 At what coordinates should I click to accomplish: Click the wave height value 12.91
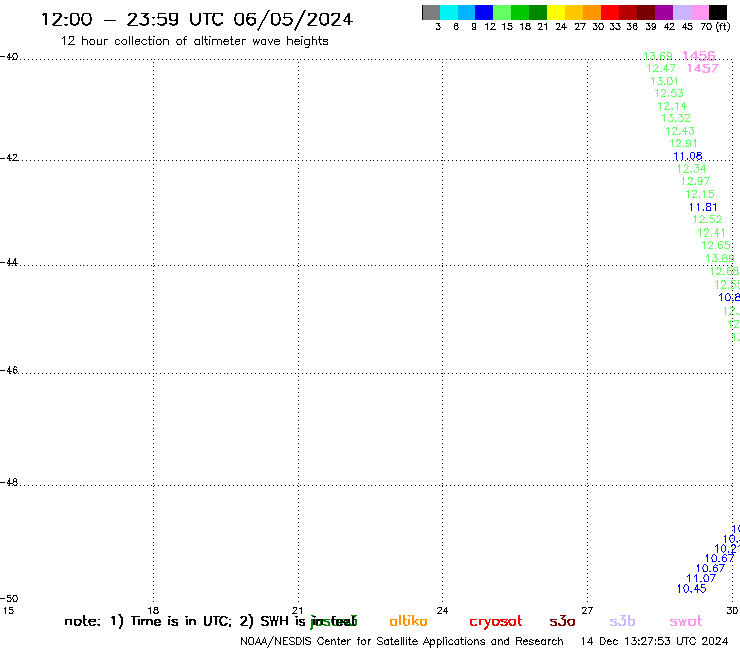point(683,144)
